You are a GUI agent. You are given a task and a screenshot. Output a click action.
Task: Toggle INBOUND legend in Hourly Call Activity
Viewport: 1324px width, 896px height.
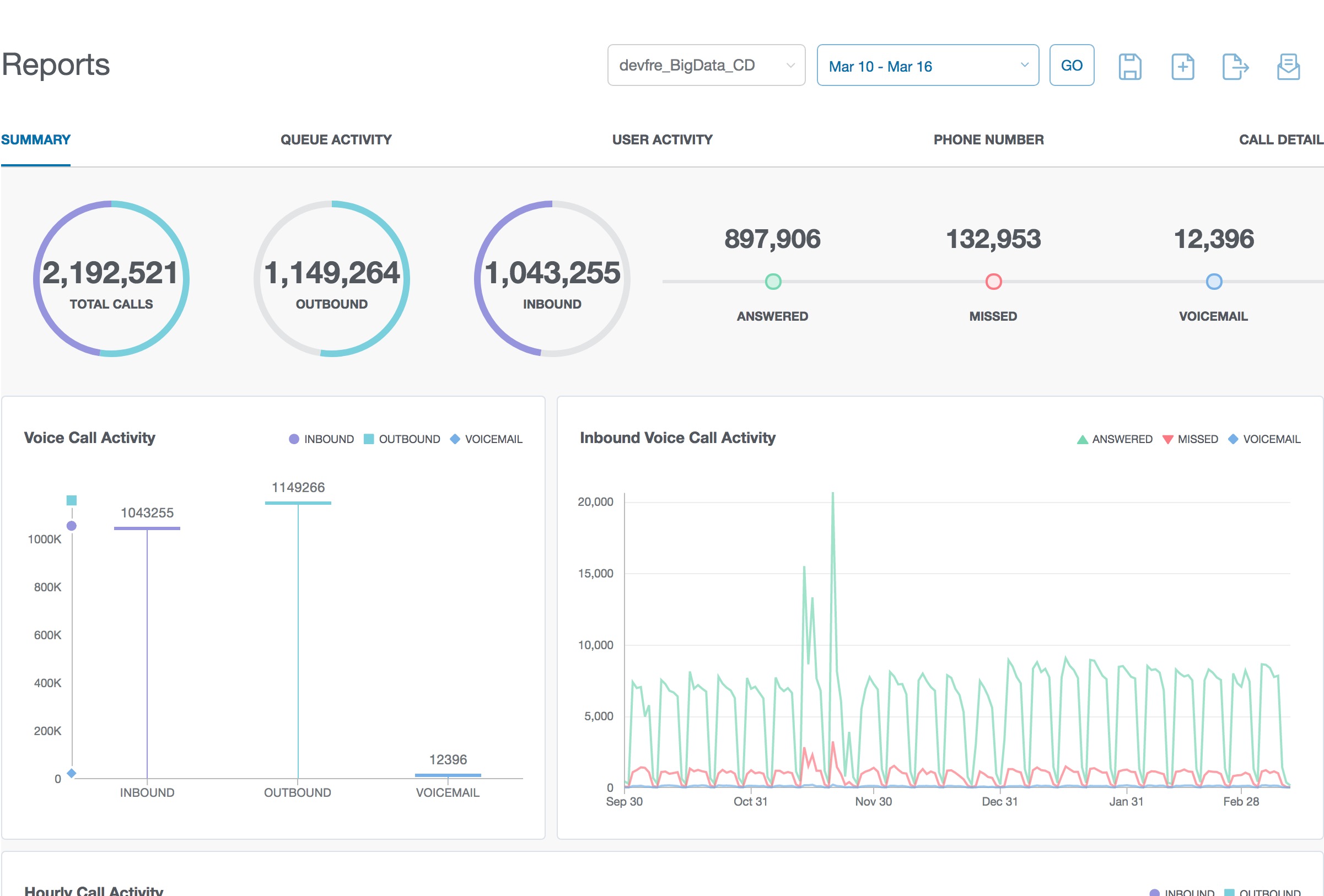pos(1182,892)
